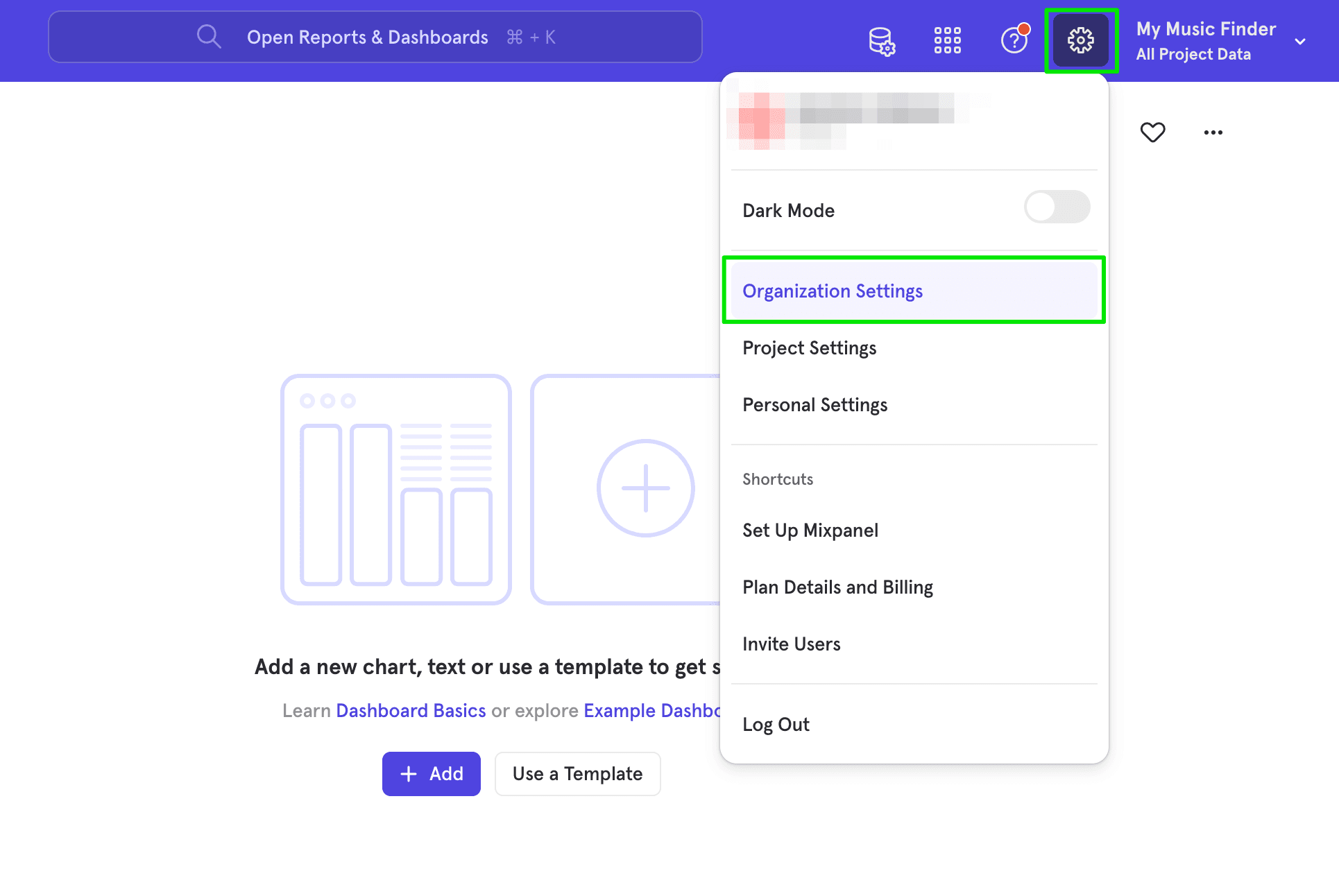Click Use a Template

[x=577, y=773]
